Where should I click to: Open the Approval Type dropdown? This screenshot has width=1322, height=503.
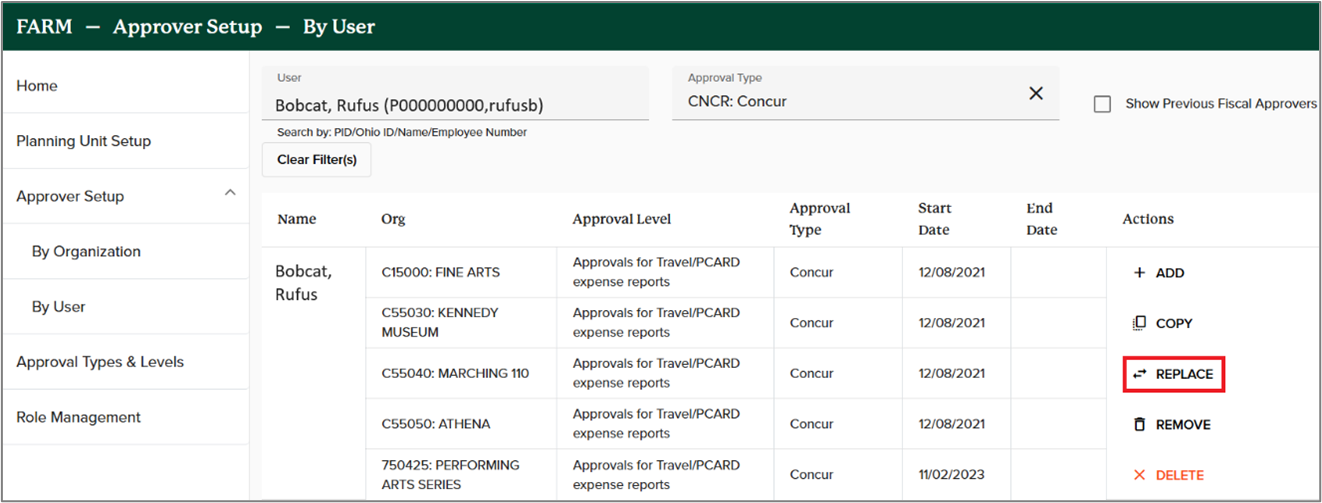tap(850, 101)
